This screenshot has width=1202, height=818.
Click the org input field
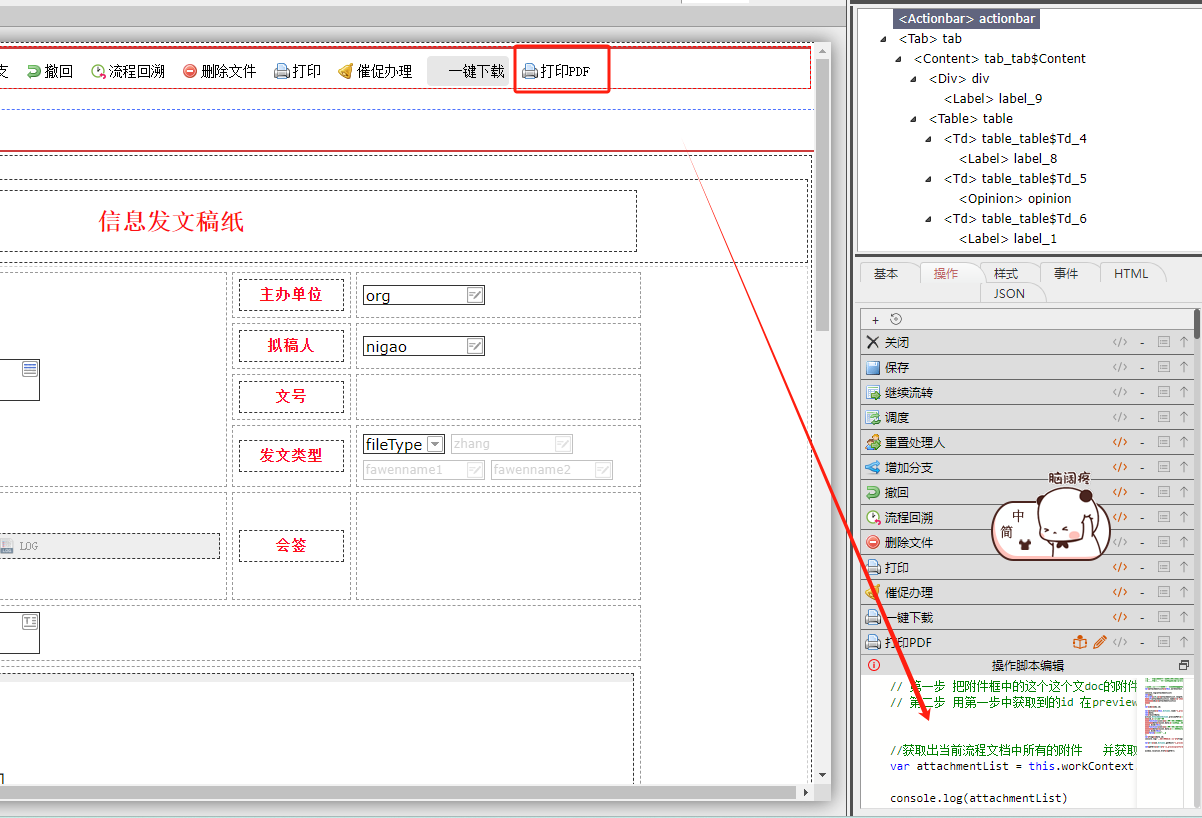pyautogui.click(x=424, y=295)
